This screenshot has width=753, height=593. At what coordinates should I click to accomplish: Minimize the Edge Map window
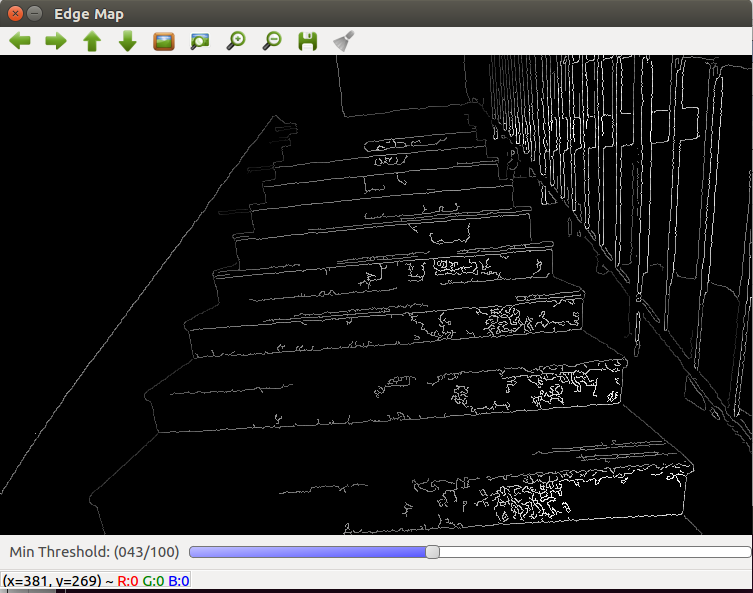35,13
